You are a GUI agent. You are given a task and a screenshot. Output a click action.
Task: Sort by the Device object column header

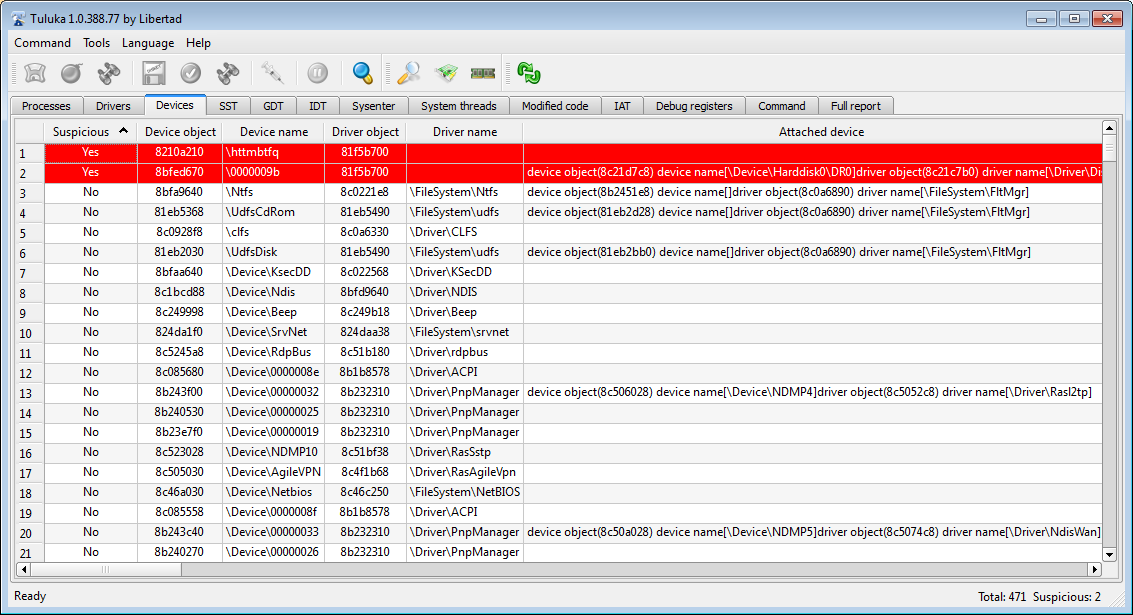click(x=180, y=132)
